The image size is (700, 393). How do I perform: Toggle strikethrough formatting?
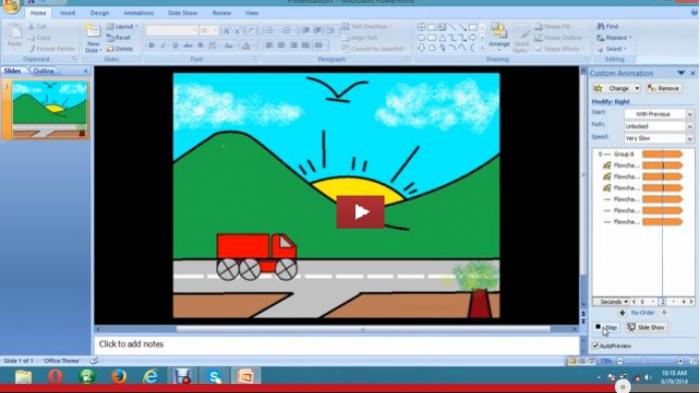pyautogui.click(x=188, y=46)
